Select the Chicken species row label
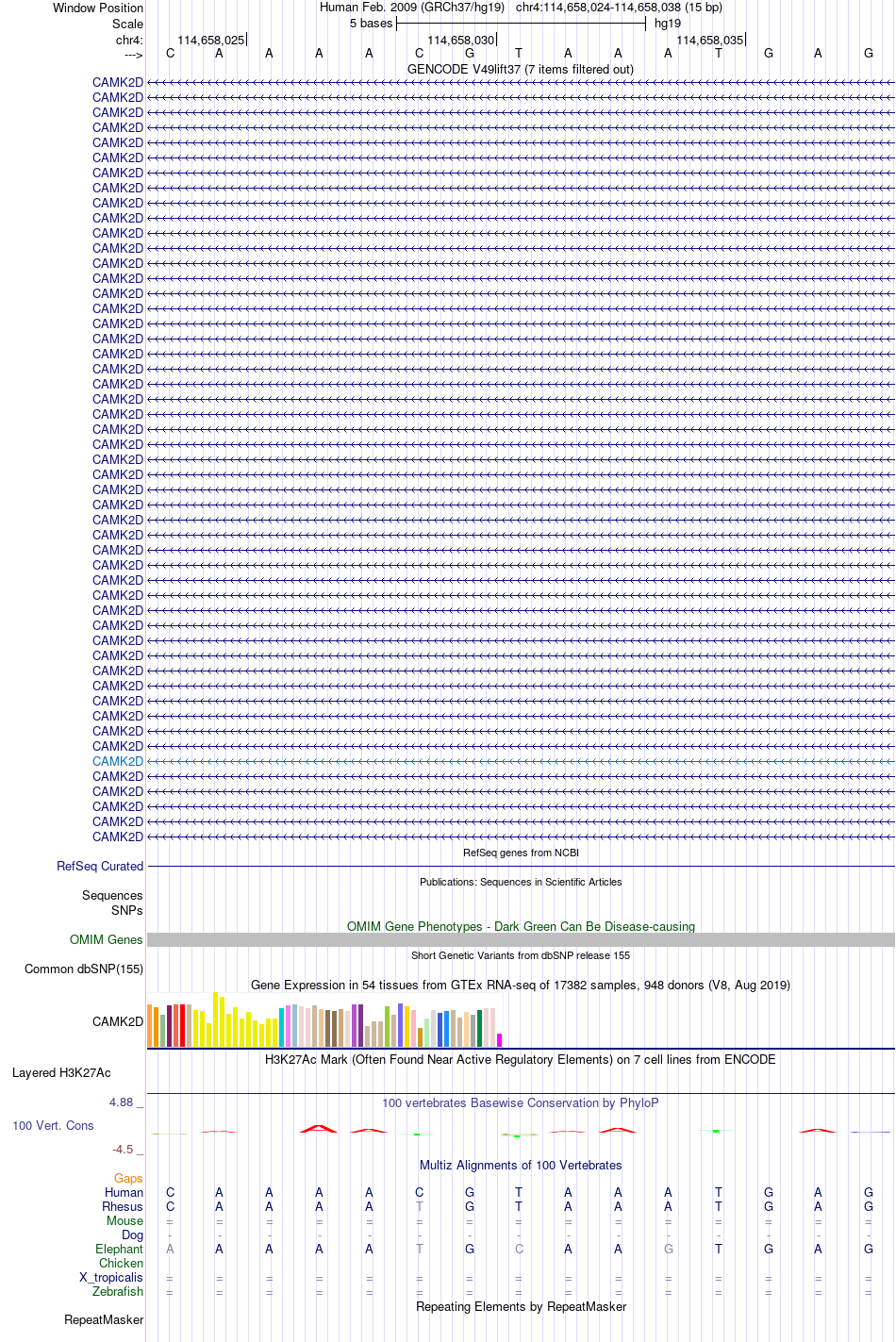Viewport: 896px width, 1342px height. click(x=121, y=1263)
